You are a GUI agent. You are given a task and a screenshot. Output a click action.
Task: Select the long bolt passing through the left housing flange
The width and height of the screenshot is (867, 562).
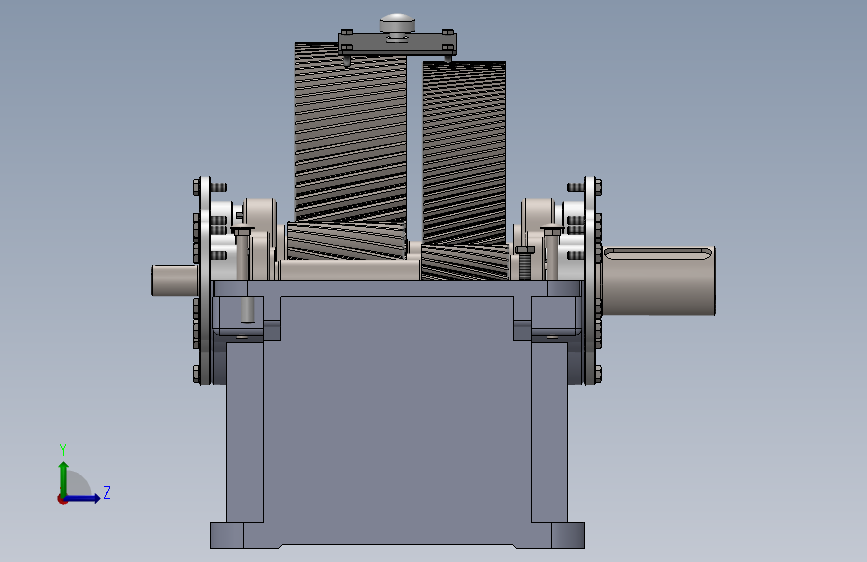243,274
